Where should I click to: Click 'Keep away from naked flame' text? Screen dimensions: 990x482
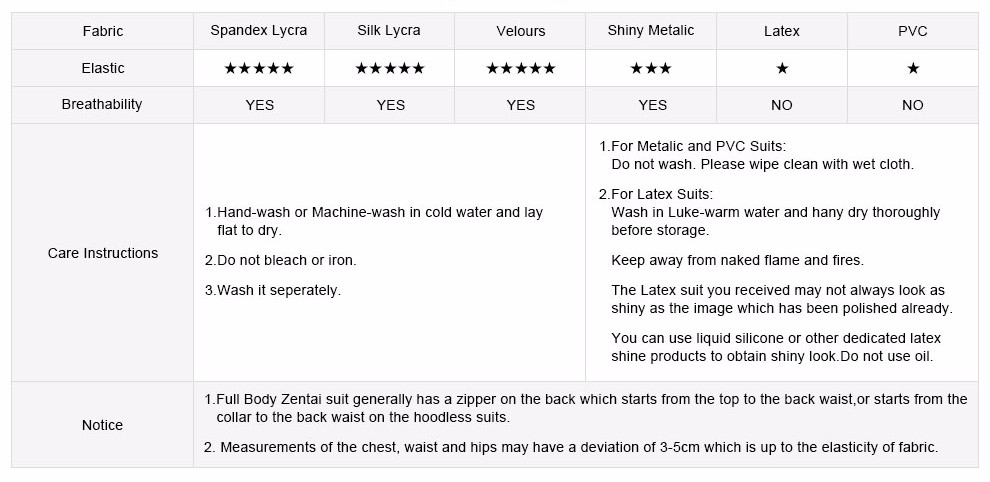point(737,261)
